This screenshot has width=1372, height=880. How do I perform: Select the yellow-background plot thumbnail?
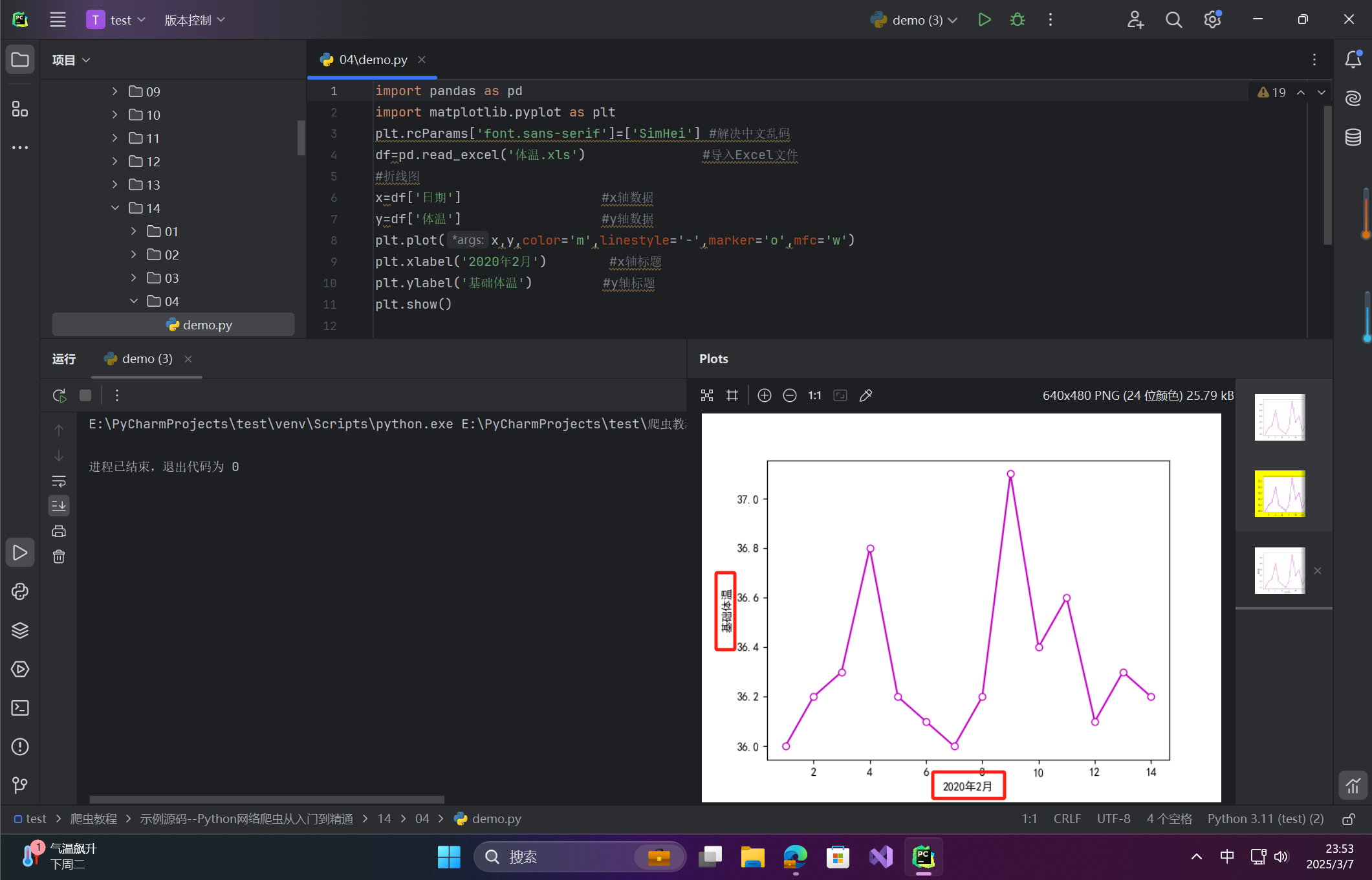click(1279, 494)
